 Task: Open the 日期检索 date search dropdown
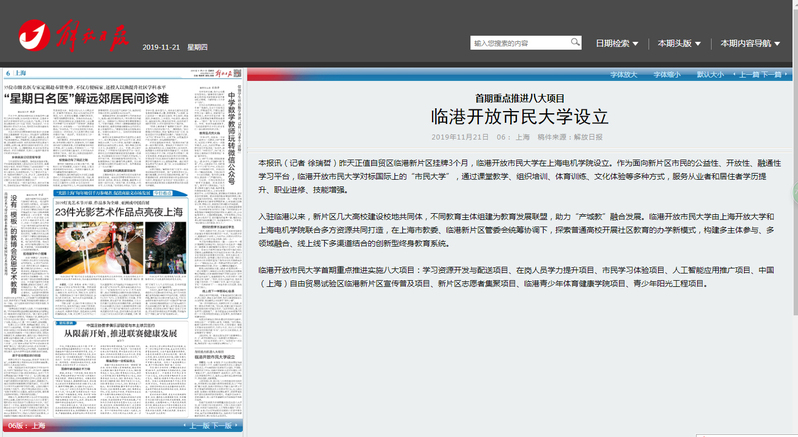click(x=617, y=44)
